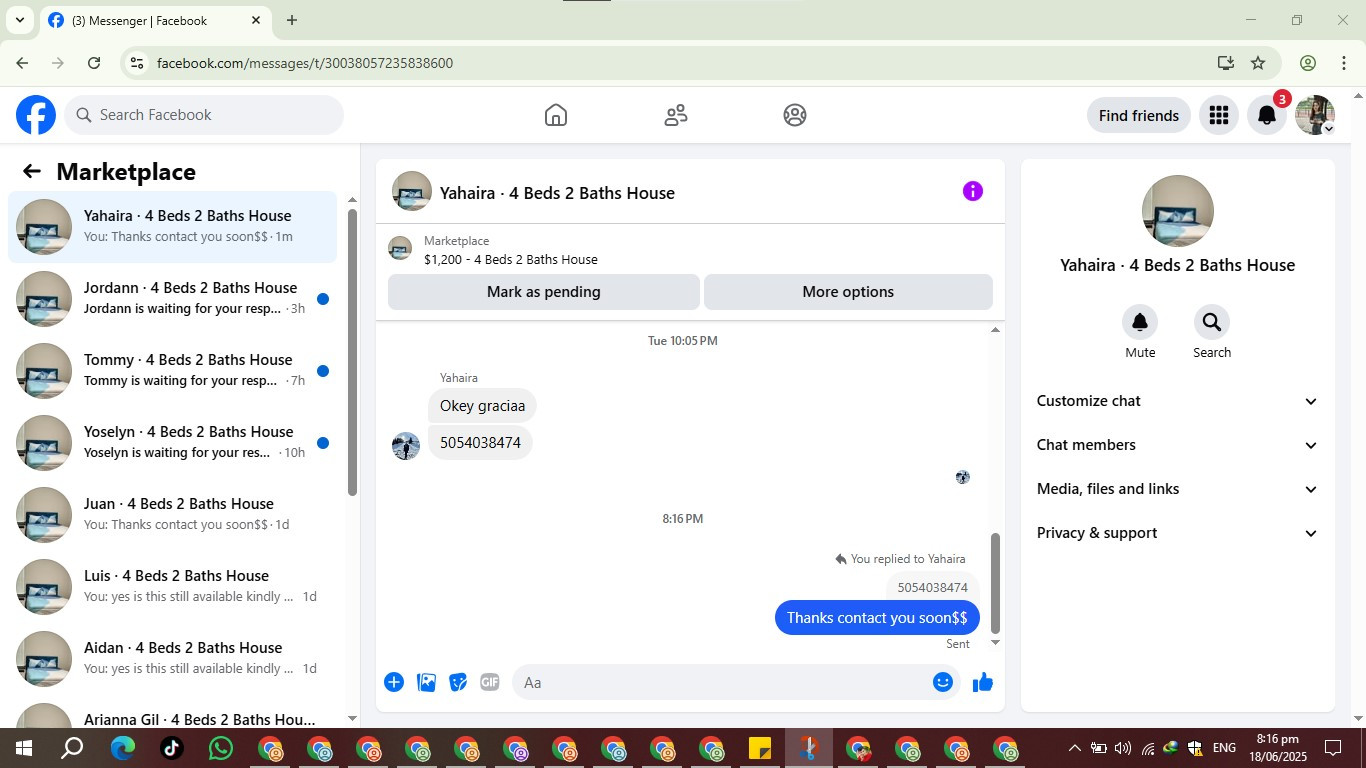This screenshot has height=768, width=1366.
Task: Open the Yoselyn conversation
Action: [173, 443]
